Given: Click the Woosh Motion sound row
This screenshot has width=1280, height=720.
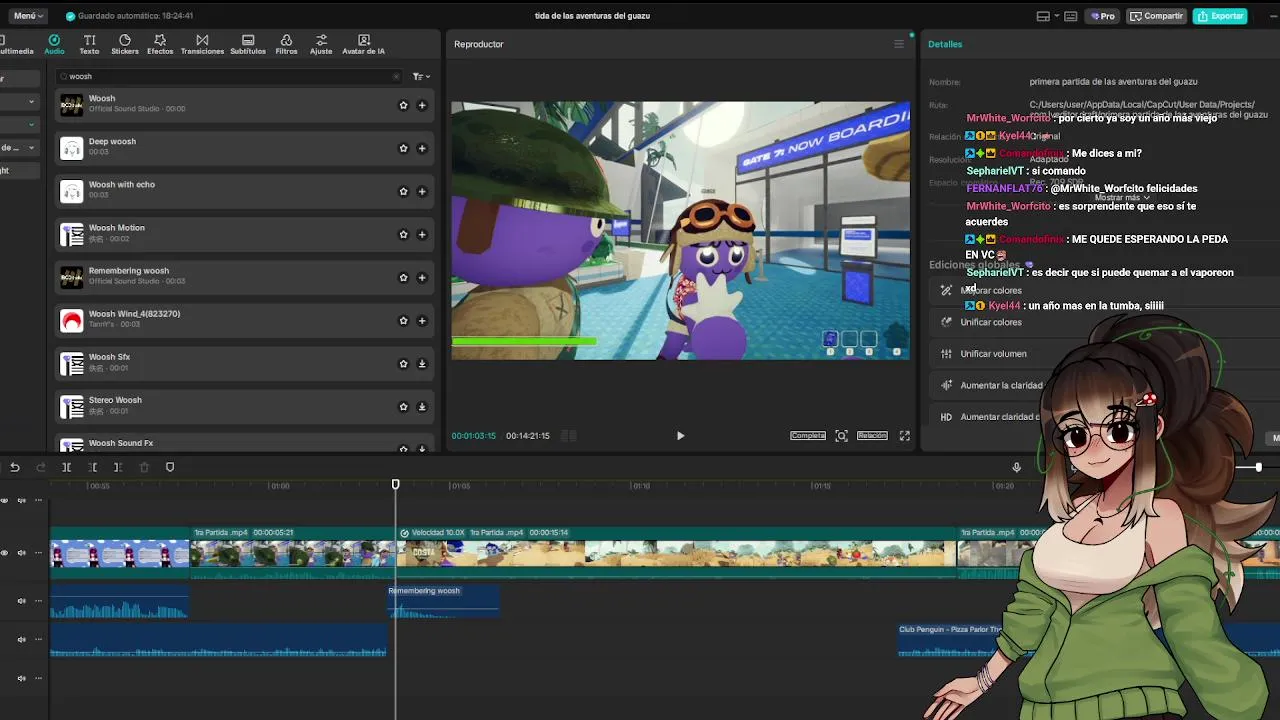Looking at the screenshot, I should click(x=245, y=234).
